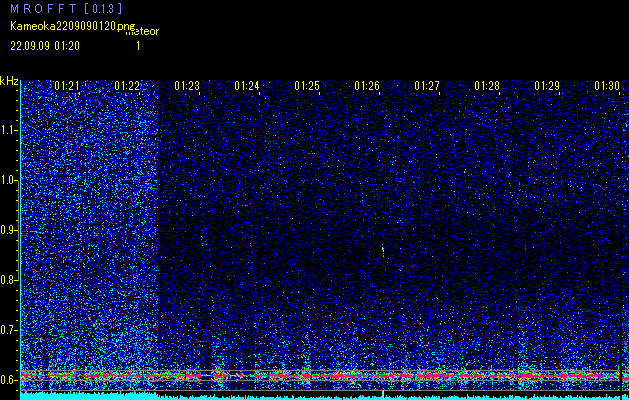Click the 22.09.09 01:20 timestamp
Image resolution: width=629 pixels, height=400 pixels.
point(45,46)
